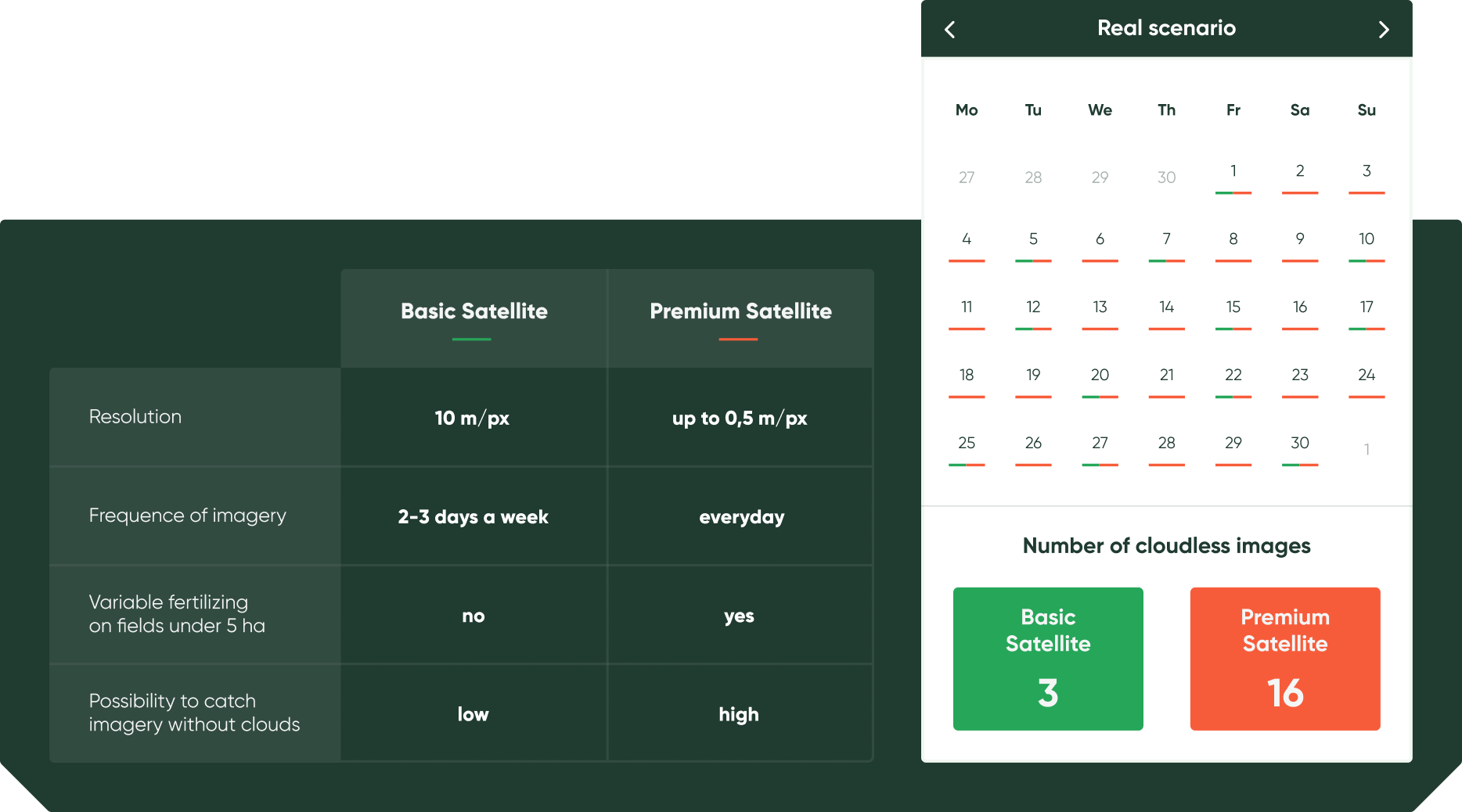Image resolution: width=1462 pixels, height=812 pixels.
Task: Select the Basic Satellite column header
Action: point(474,318)
